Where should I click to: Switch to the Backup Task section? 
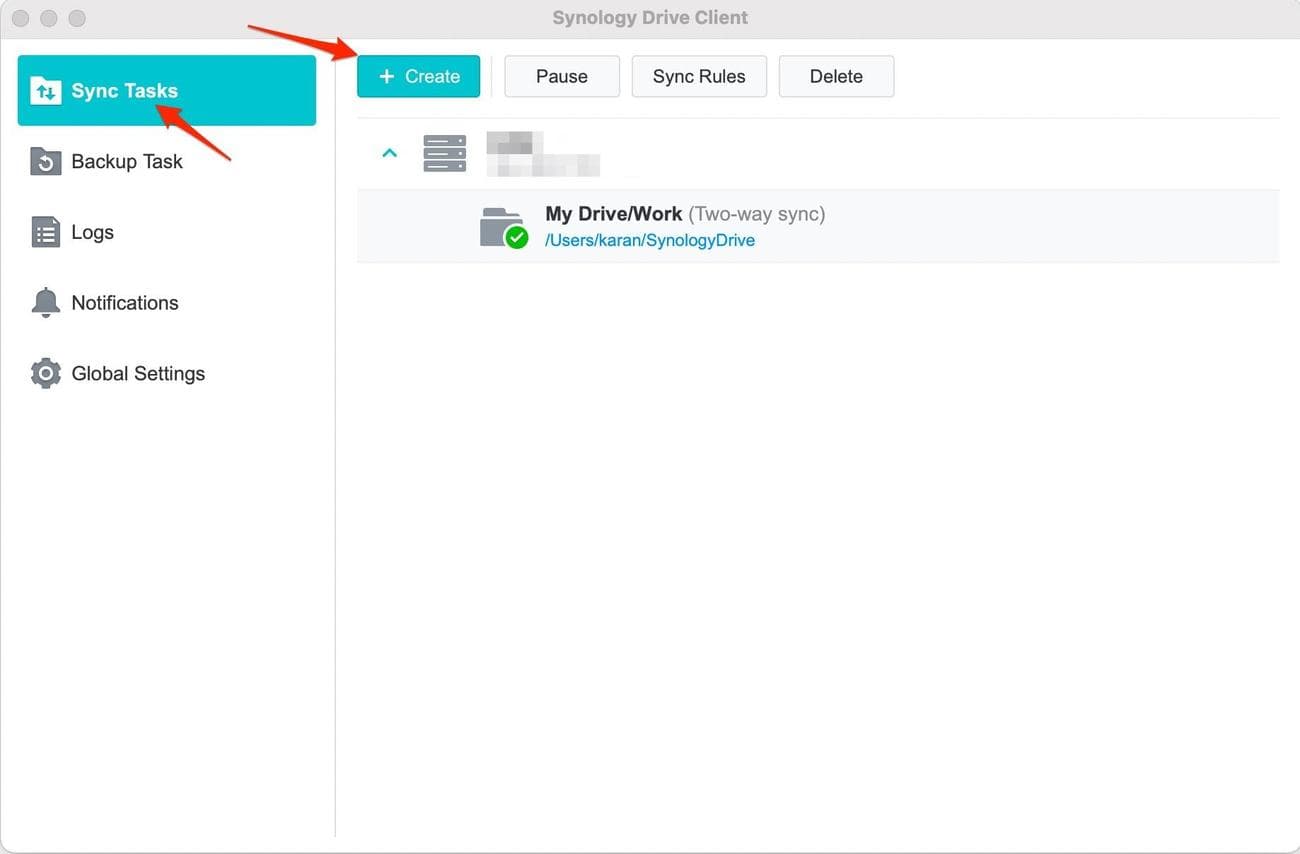126,161
